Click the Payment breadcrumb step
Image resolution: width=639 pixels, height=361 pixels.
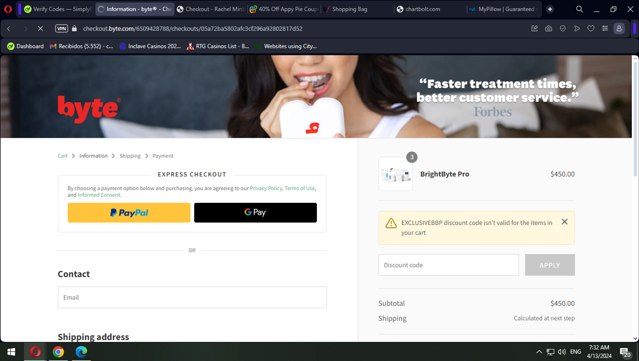pyautogui.click(x=163, y=156)
